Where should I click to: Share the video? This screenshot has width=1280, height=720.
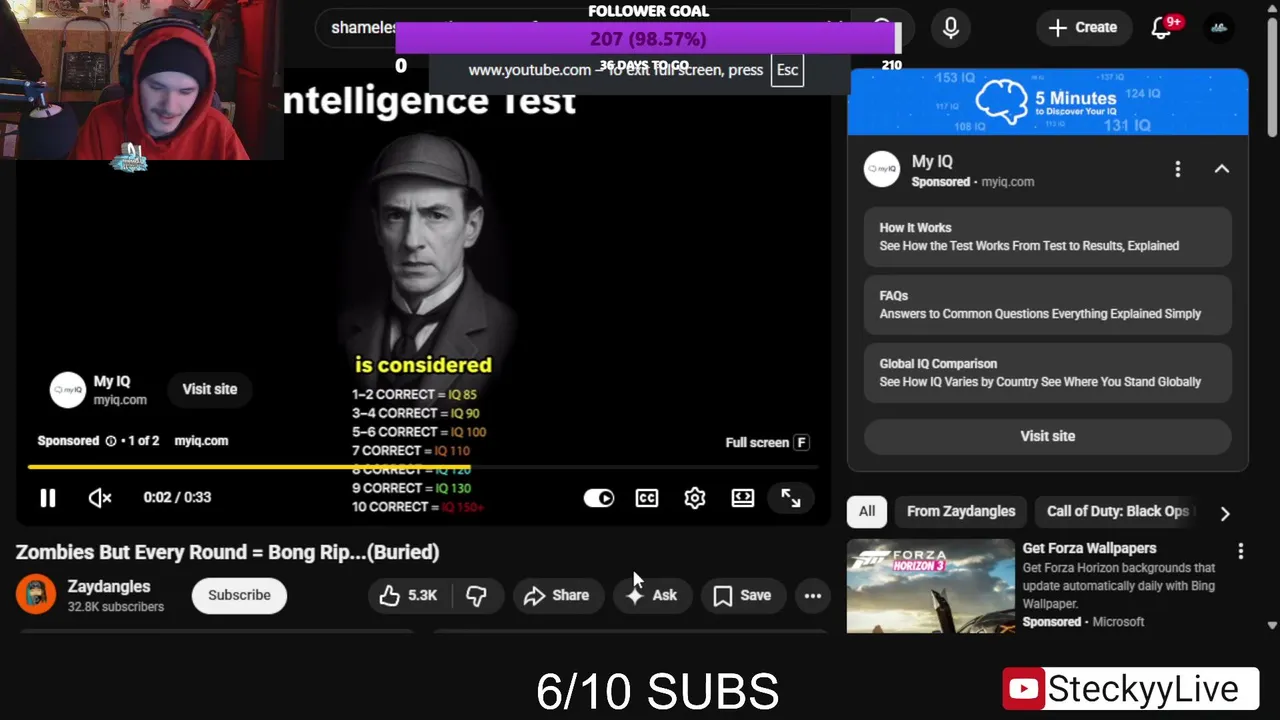[x=557, y=595]
